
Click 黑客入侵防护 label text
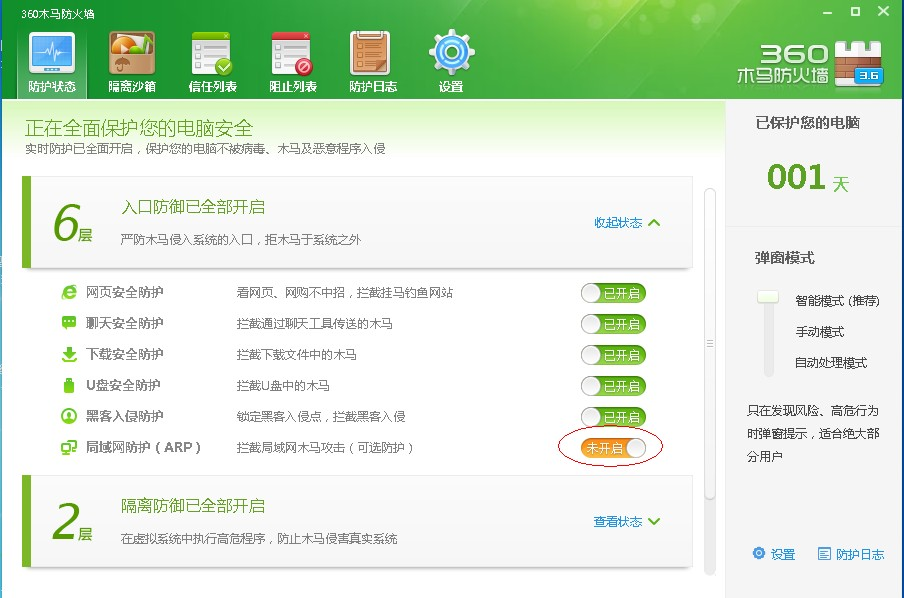click(124, 416)
